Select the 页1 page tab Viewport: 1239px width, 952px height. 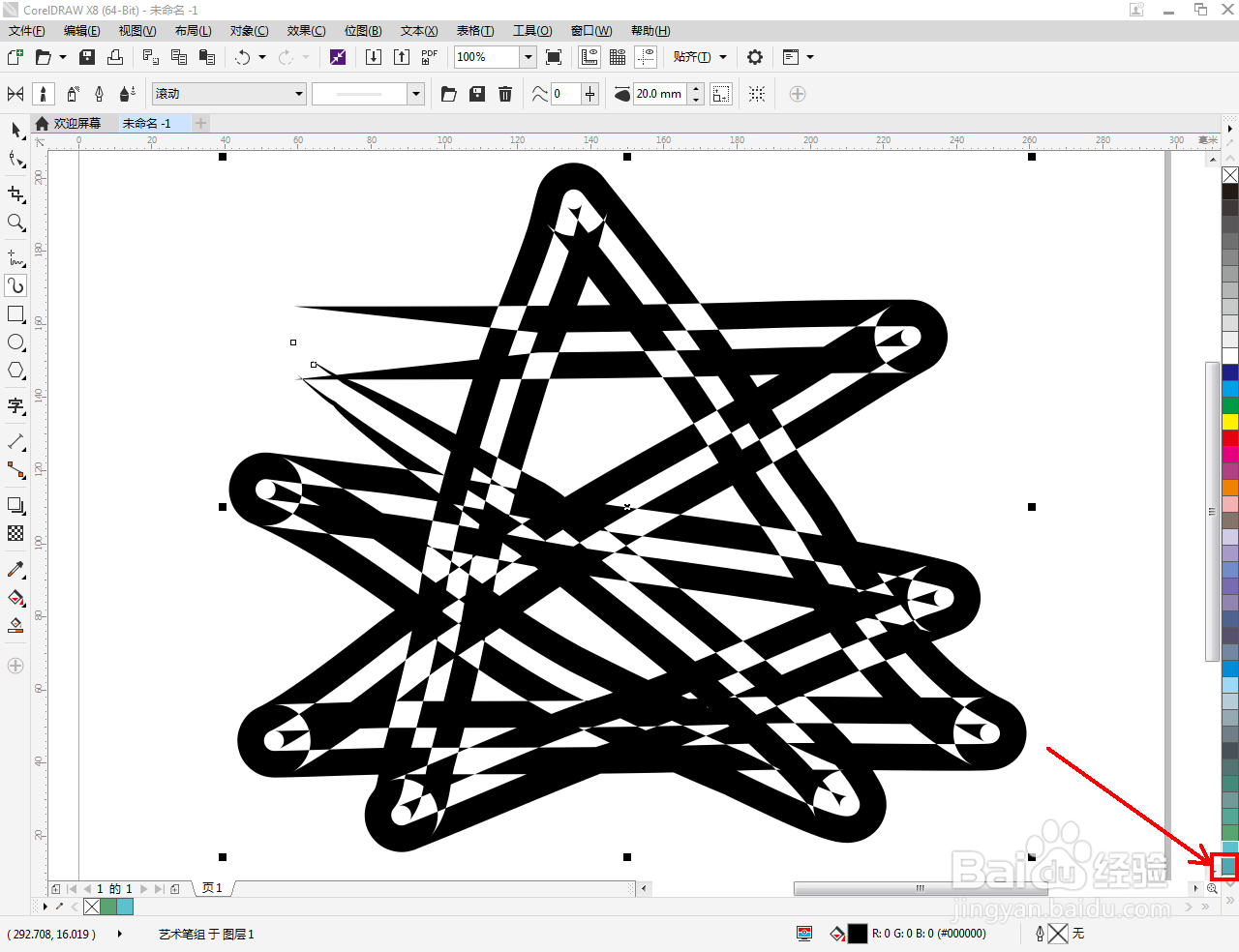(213, 888)
